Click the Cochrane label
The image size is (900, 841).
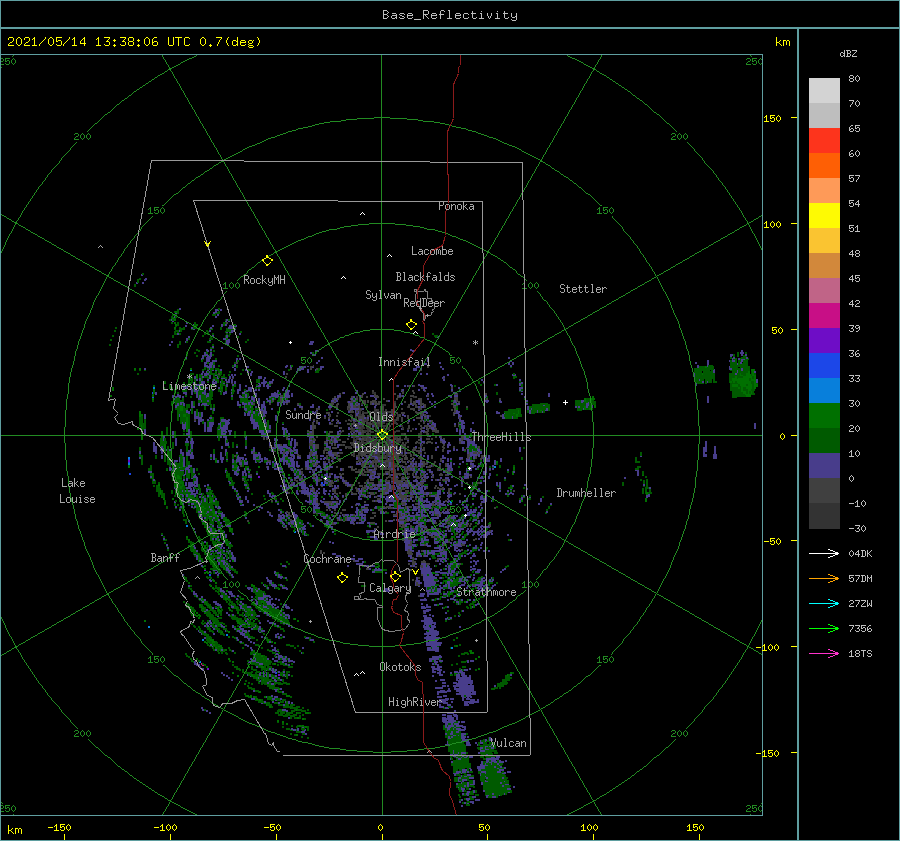point(327,559)
